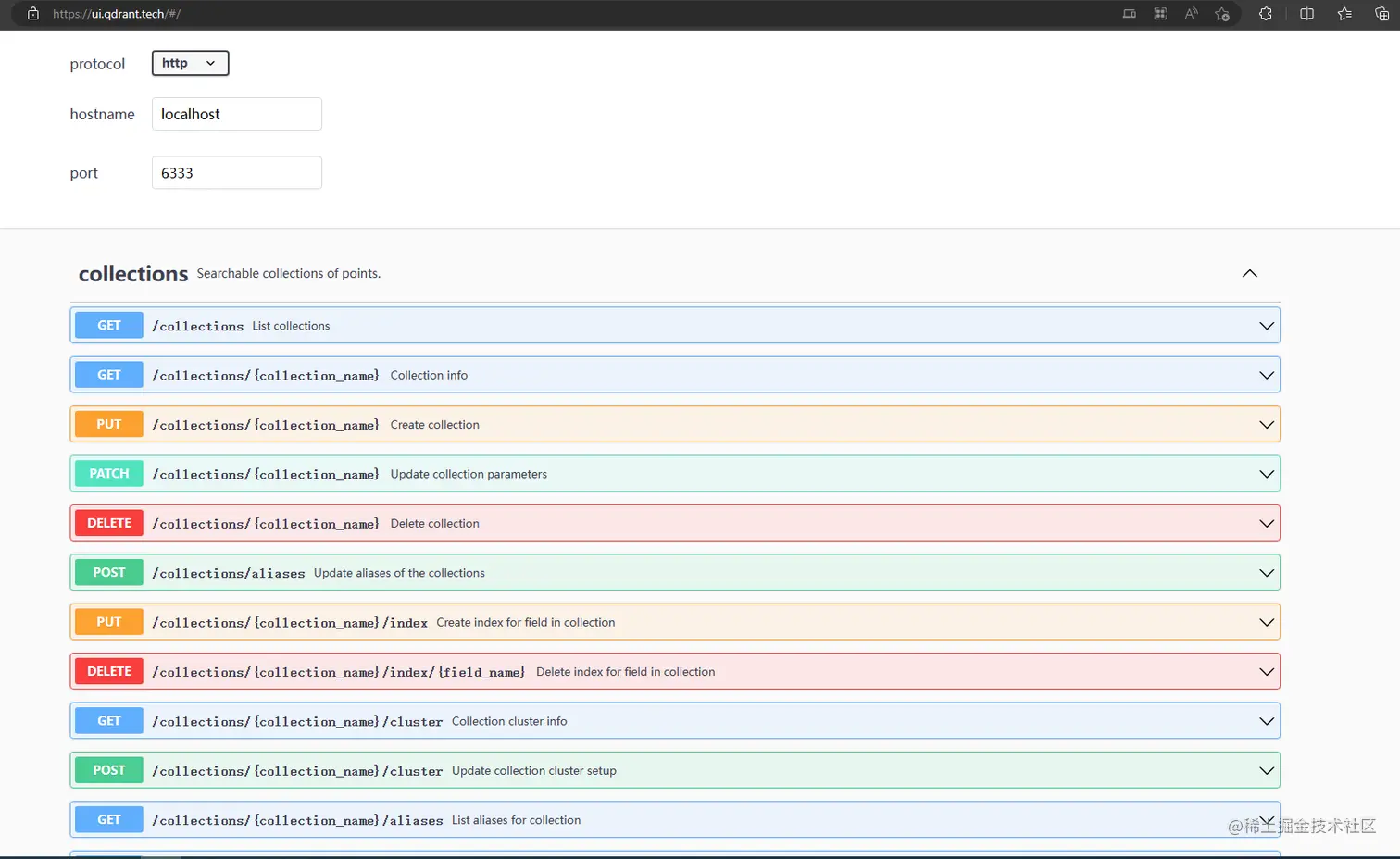Click GET badge for List aliases
The height and width of the screenshot is (859, 1400).
[x=109, y=819]
